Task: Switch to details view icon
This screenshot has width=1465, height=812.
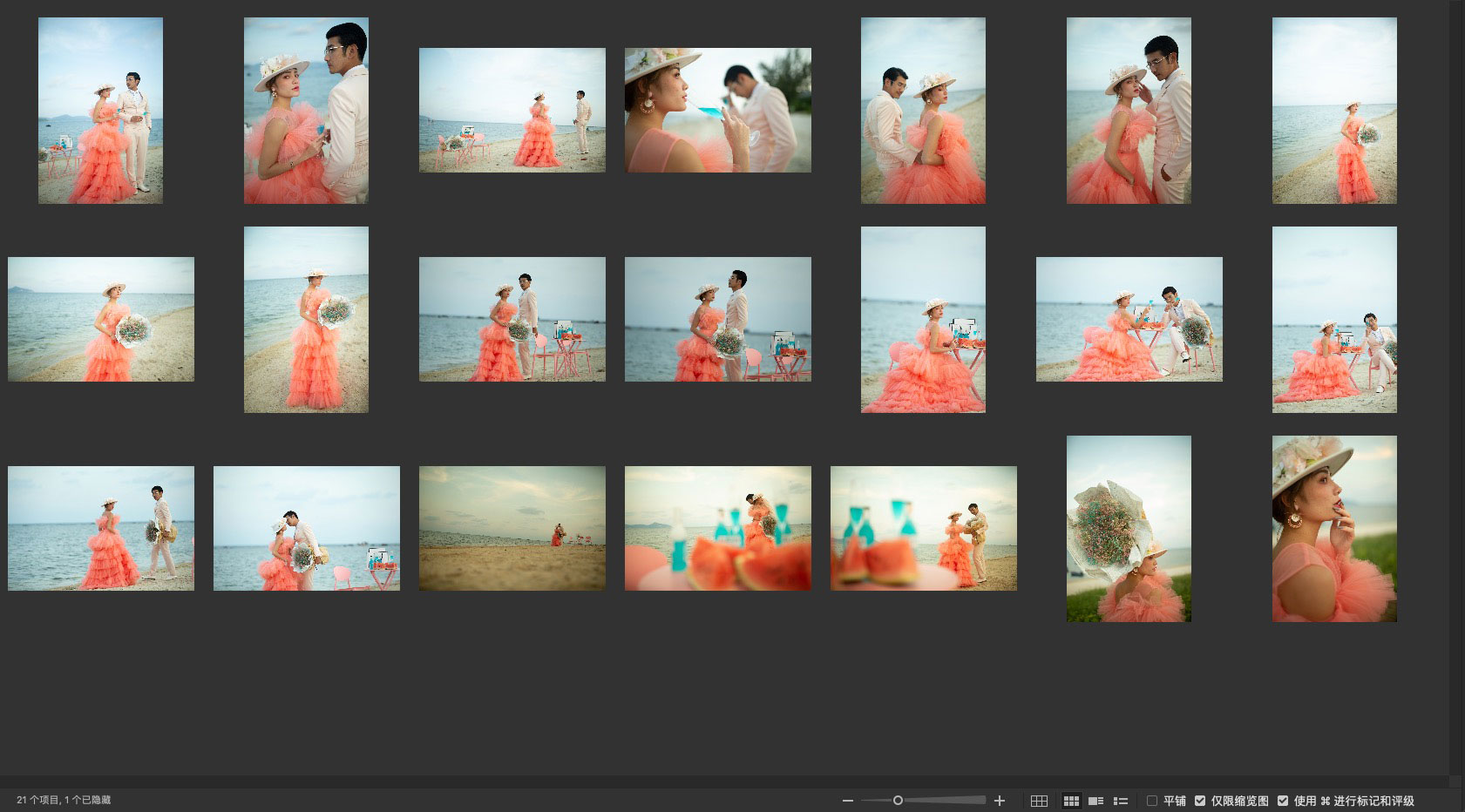Action: click(1096, 801)
